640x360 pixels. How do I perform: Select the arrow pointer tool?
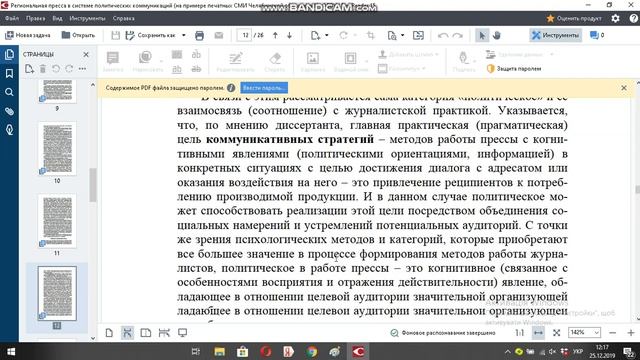point(482,36)
